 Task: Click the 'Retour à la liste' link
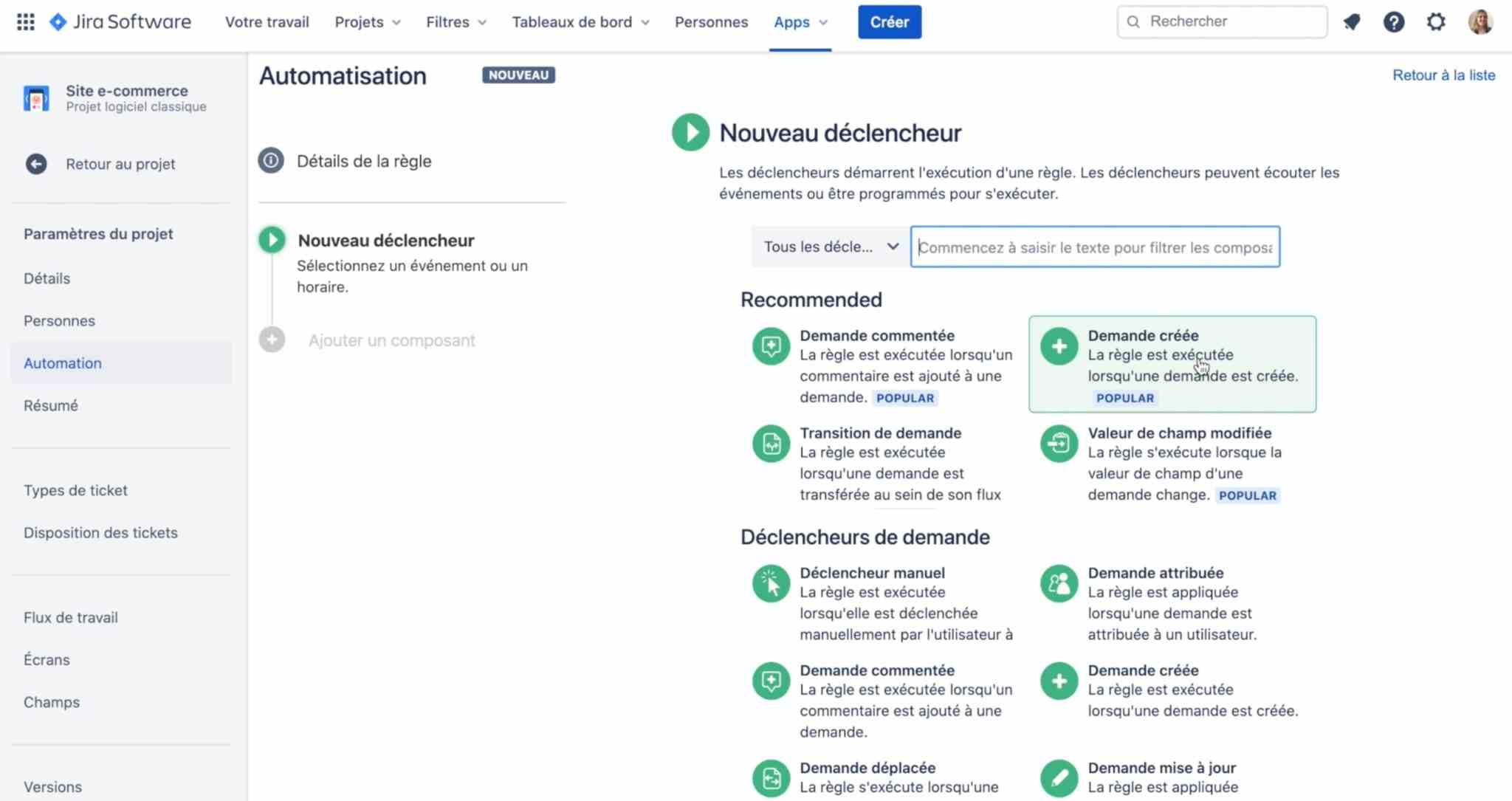[1445, 74]
